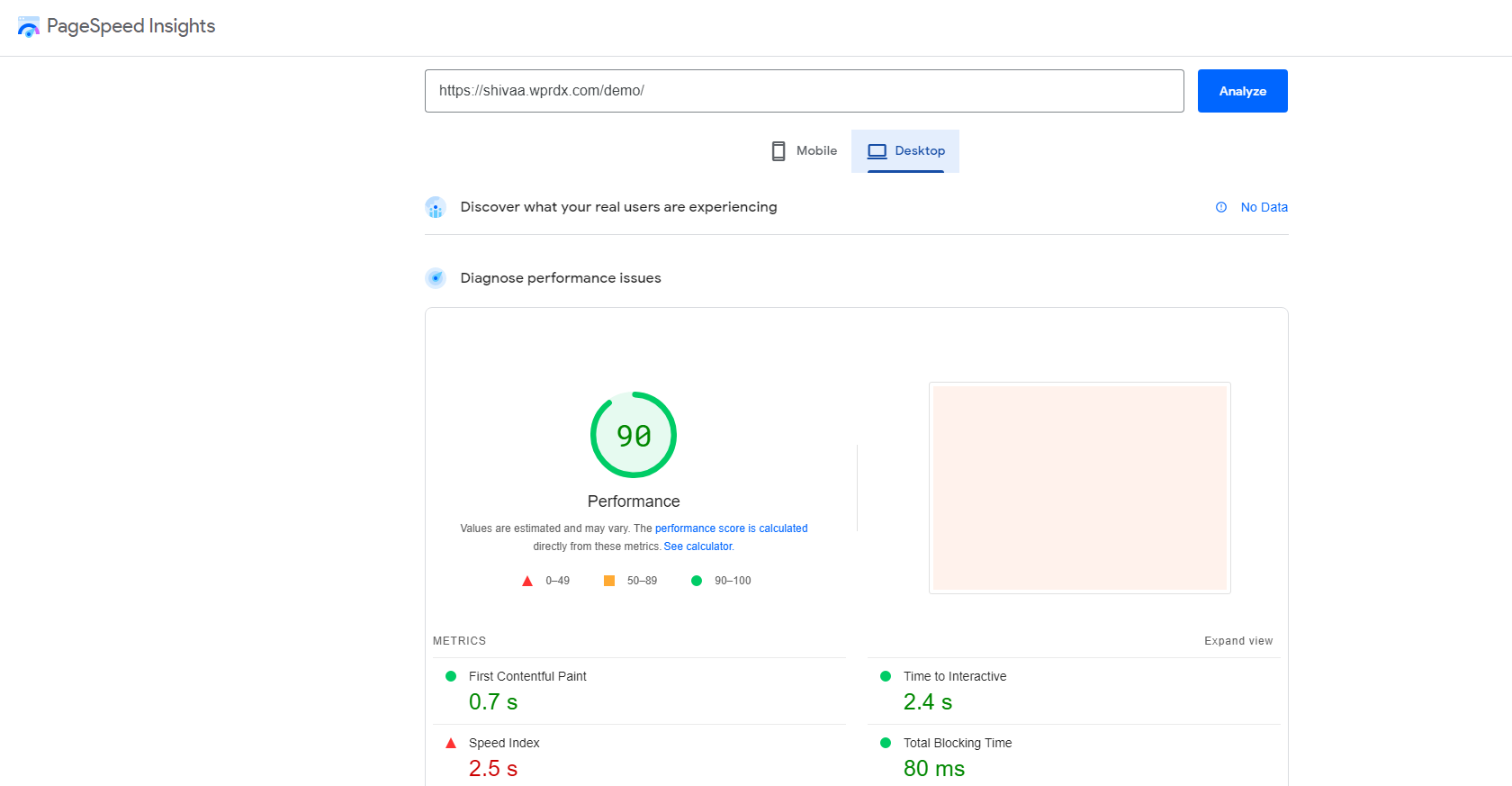Click Time to Interactive green status icon

point(886,676)
